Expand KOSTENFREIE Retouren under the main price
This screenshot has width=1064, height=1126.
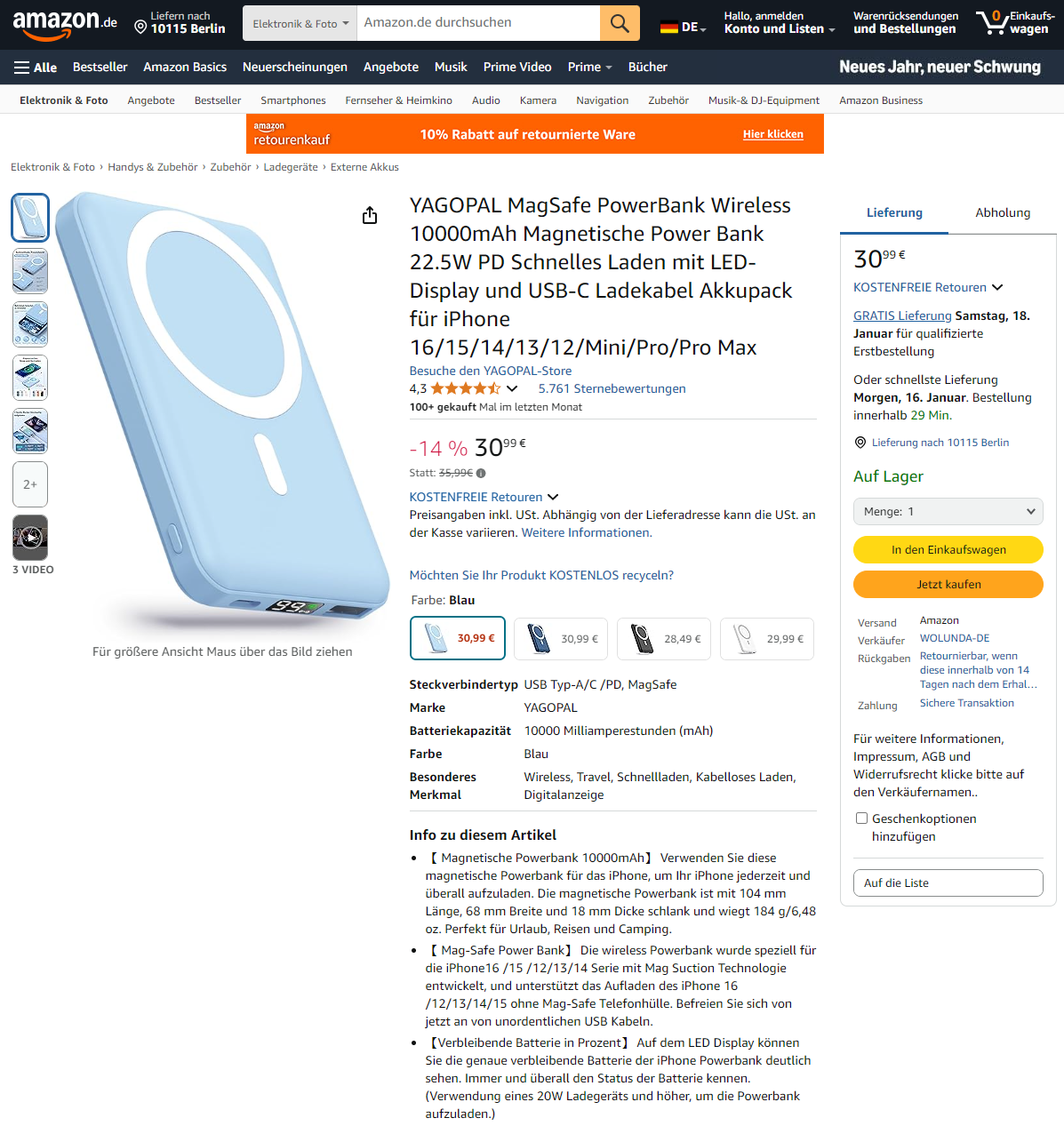(484, 498)
